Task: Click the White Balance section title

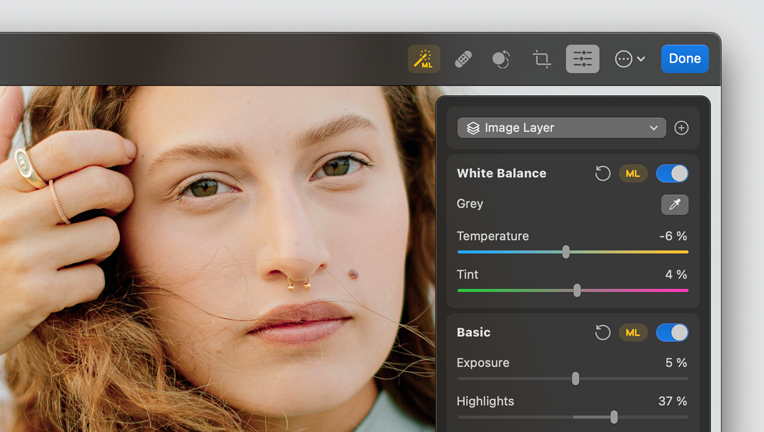Action: pyautogui.click(x=501, y=173)
